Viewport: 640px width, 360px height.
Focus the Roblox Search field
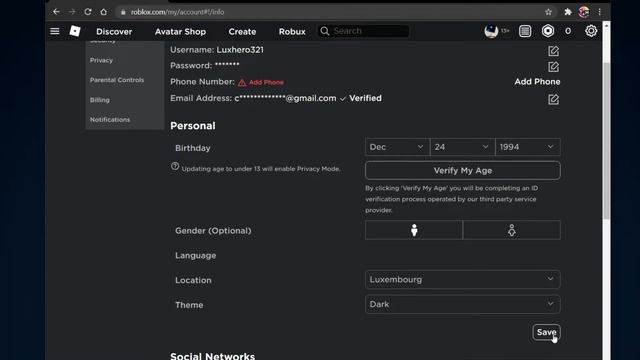(x=363, y=31)
